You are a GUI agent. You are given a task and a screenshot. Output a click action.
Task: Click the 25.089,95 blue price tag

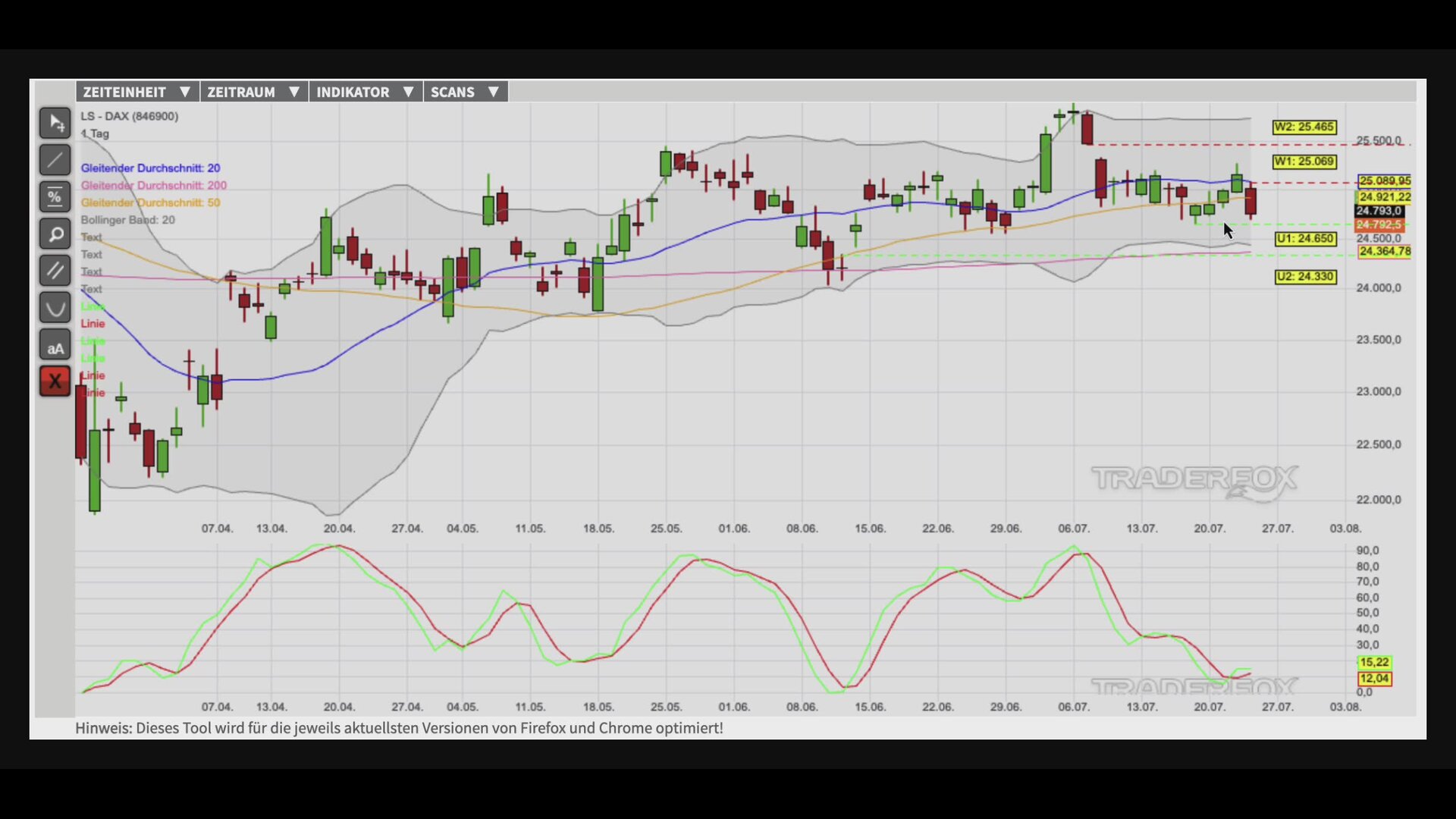(x=1385, y=181)
